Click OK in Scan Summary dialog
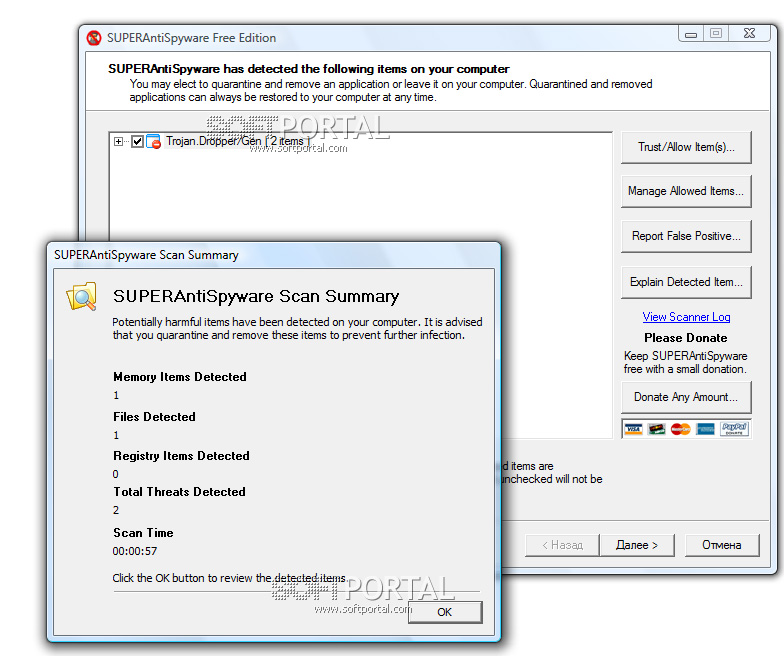Image resolution: width=784 pixels, height=656 pixels. point(445,612)
